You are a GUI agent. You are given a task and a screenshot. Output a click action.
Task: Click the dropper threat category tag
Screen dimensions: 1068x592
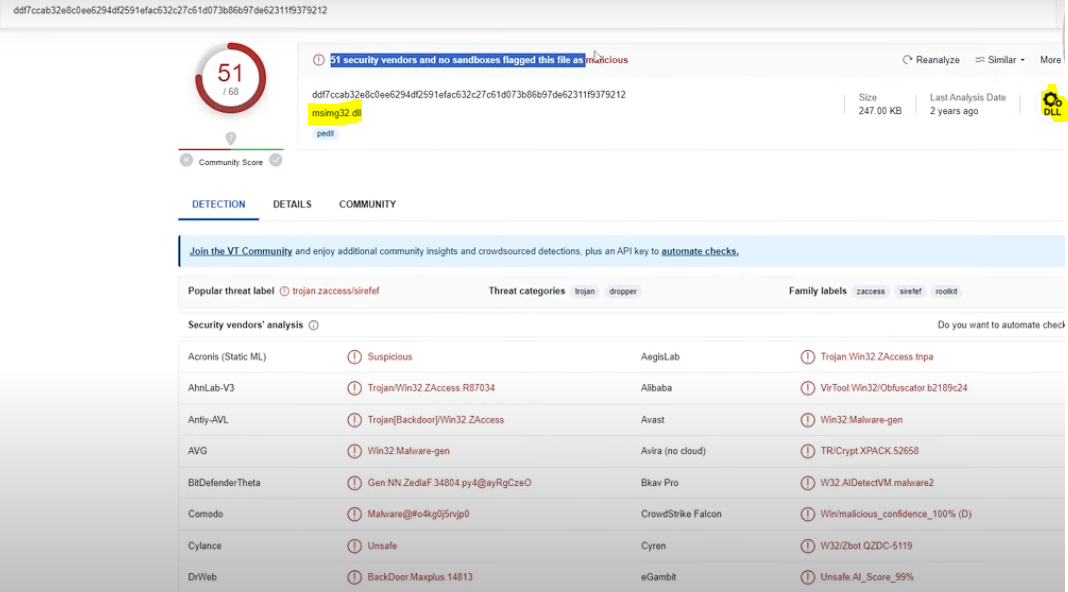click(623, 292)
